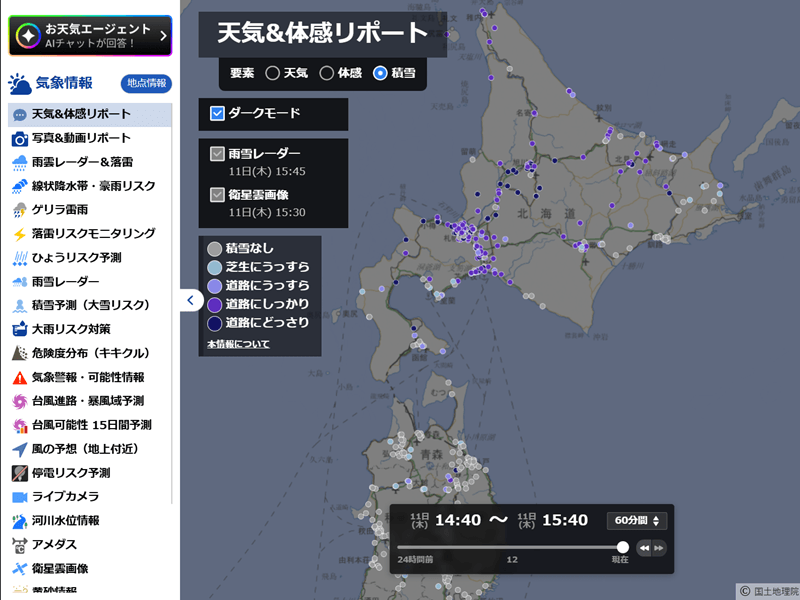Screen dimensions: 800x600
Task: Select the 天気 radio button
Action: [272, 73]
